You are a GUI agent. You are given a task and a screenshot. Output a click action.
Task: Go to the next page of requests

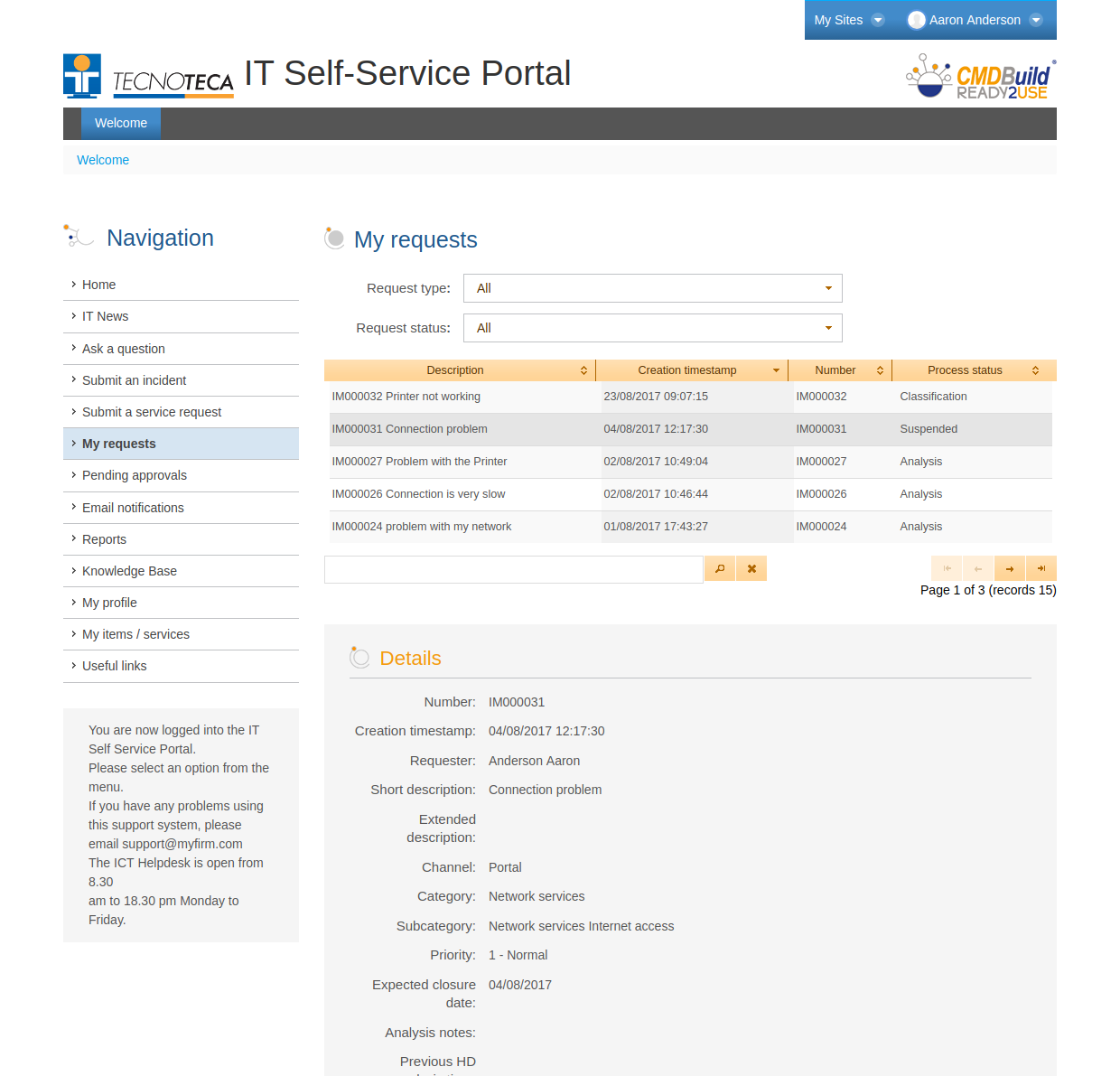1009,568
